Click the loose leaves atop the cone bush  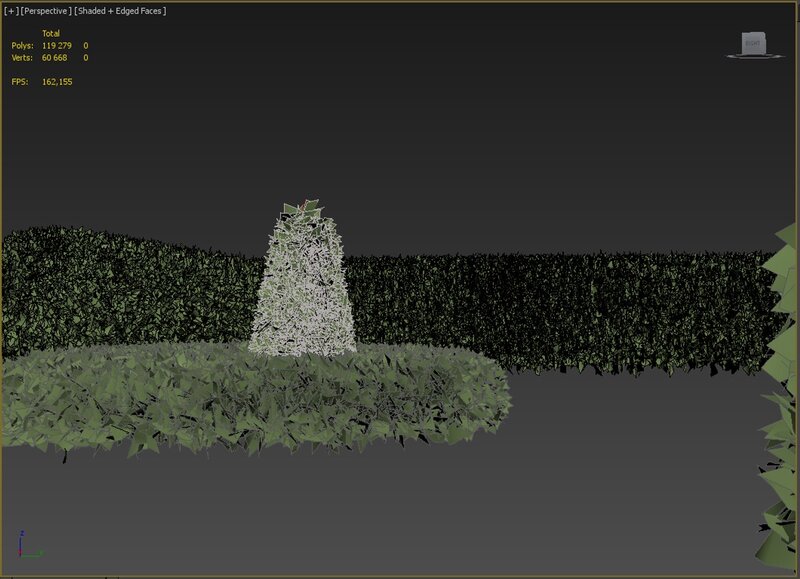[305, 210]
